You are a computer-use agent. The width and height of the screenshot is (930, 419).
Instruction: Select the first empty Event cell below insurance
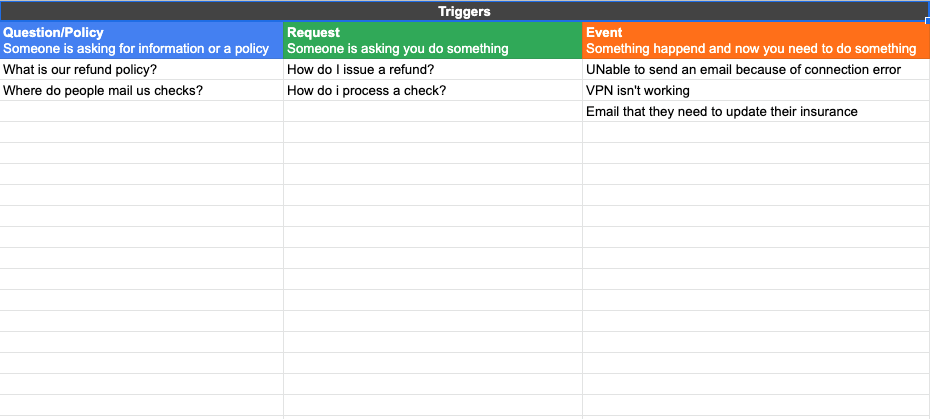click(x=756, y=132)
